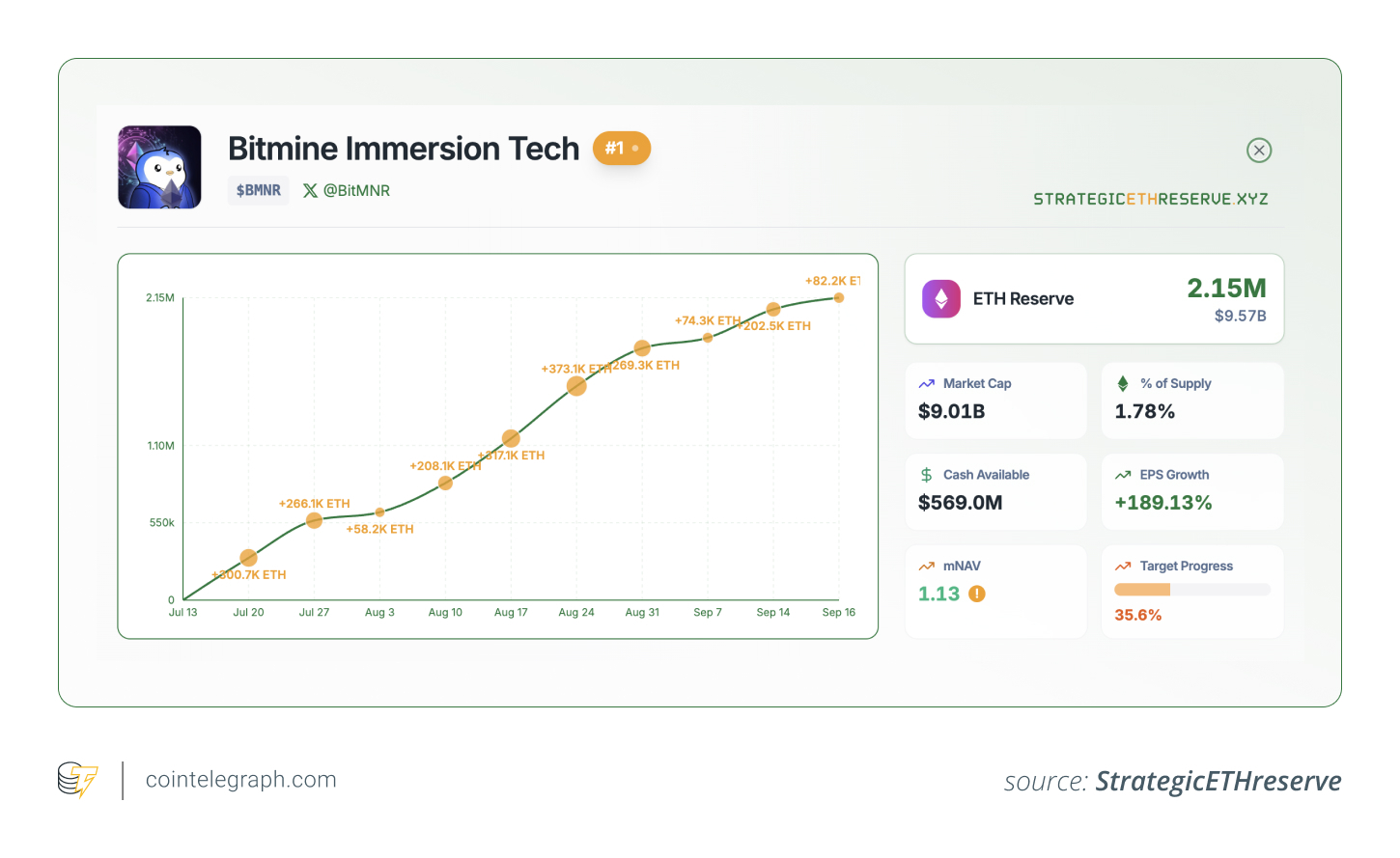Click the +373.1K ETH data point on the chart
Screen dimensions: 1400x858
coord(576,385)
